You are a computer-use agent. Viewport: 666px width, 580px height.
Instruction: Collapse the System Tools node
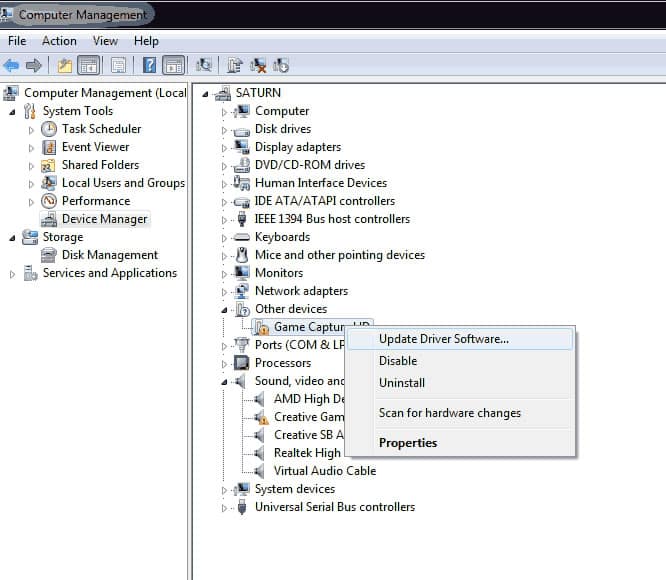pyautogui.click(x=12, y=112)
